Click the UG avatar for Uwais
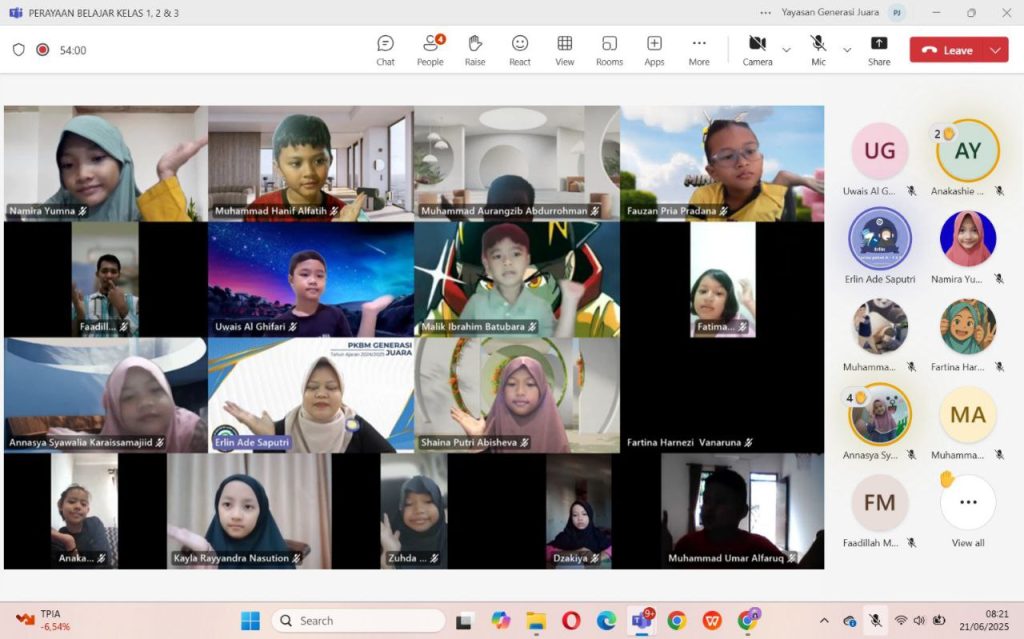The image size is (1024, 639). point(880,151)
